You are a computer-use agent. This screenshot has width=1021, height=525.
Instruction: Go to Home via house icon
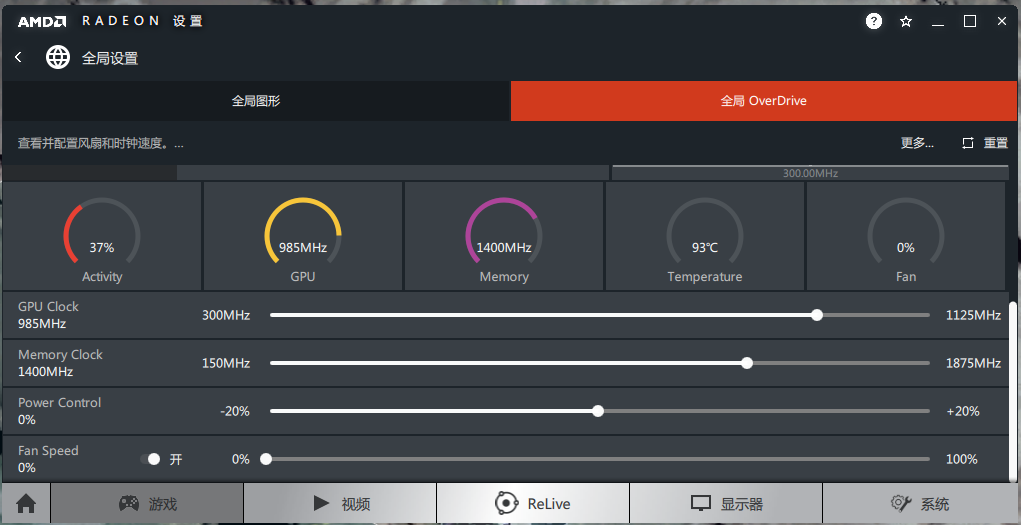click(26, 504)
